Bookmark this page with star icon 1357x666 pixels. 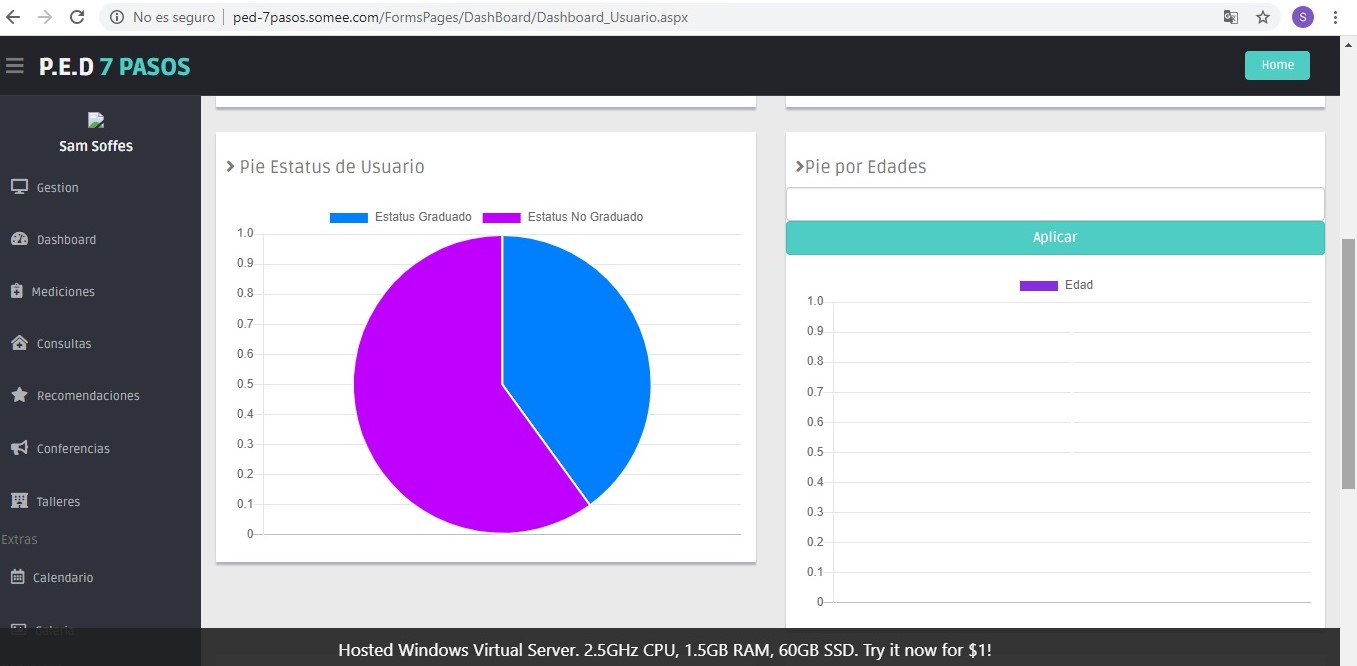pyautogui.click(x=1263, y=17)
